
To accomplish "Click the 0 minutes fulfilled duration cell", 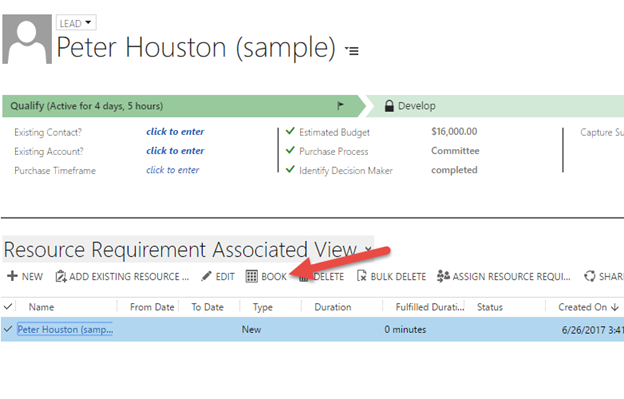I will [405, 329].
